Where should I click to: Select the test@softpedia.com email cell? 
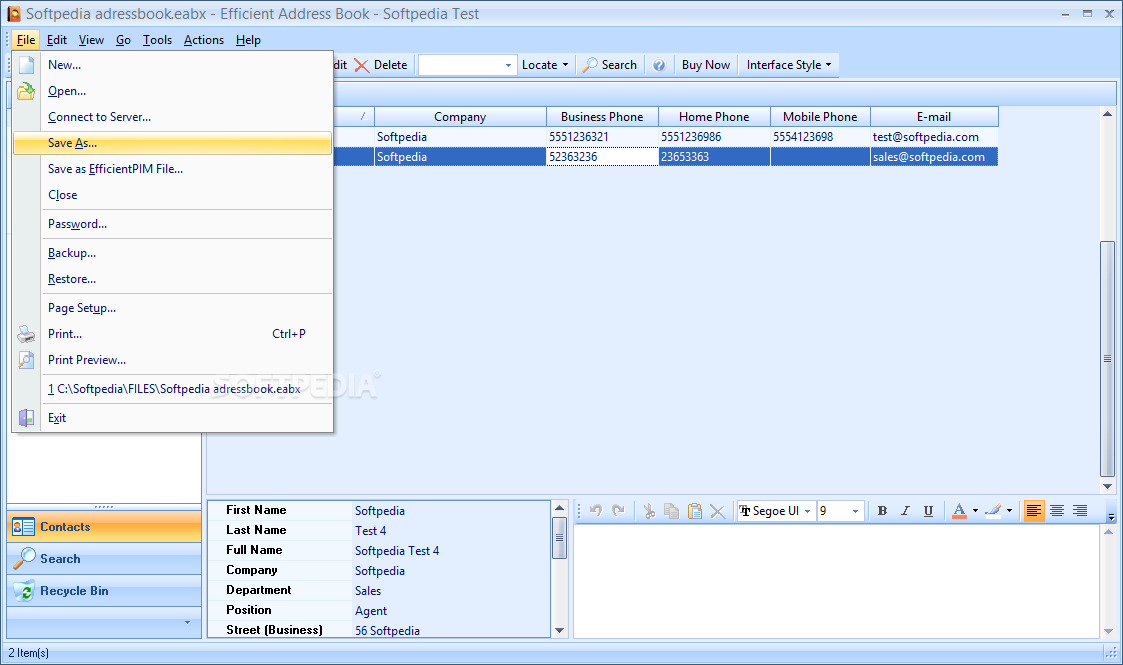coord(934,137)
